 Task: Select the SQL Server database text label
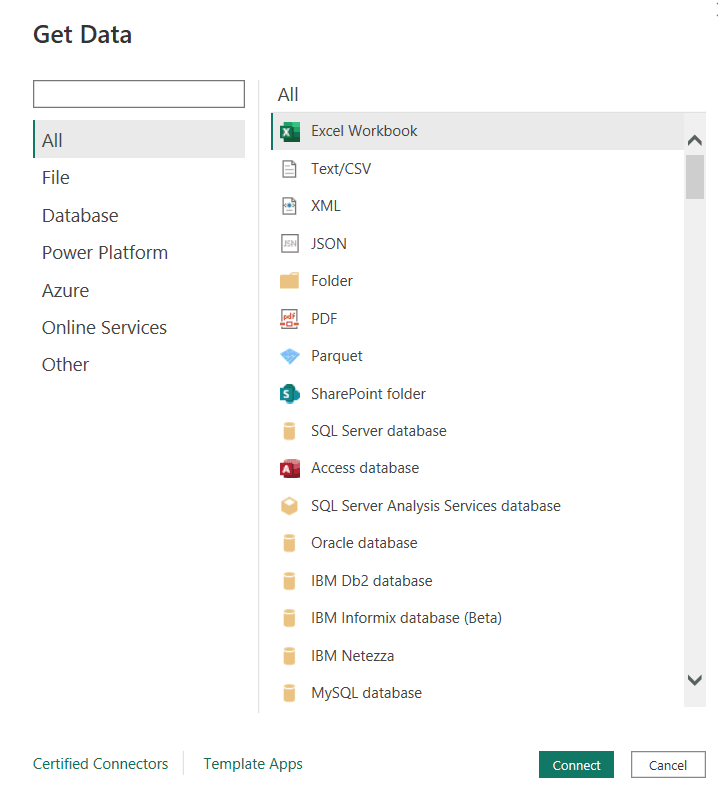(x=379, y=431)
